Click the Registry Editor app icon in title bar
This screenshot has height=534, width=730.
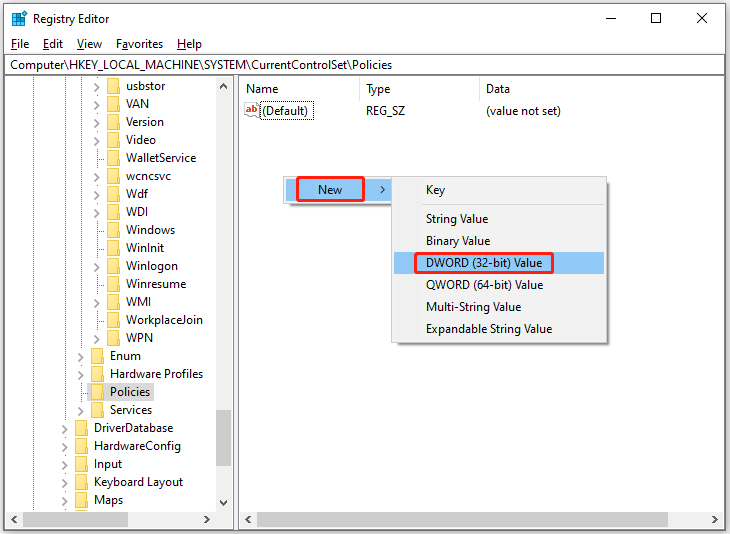point(20,19)
